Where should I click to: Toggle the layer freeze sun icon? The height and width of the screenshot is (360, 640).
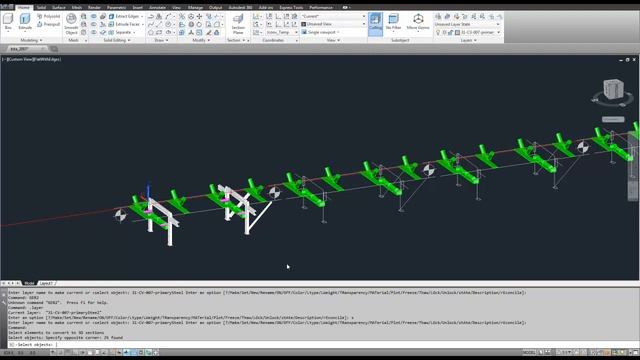[444, 32]
